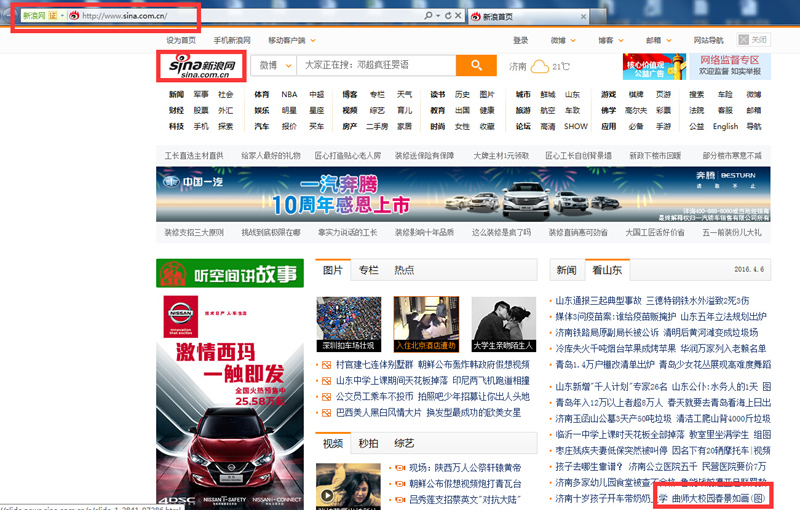Click the stop loading X icon
The height and width of the screenshot is (510, 800).
tap(459, 17)
